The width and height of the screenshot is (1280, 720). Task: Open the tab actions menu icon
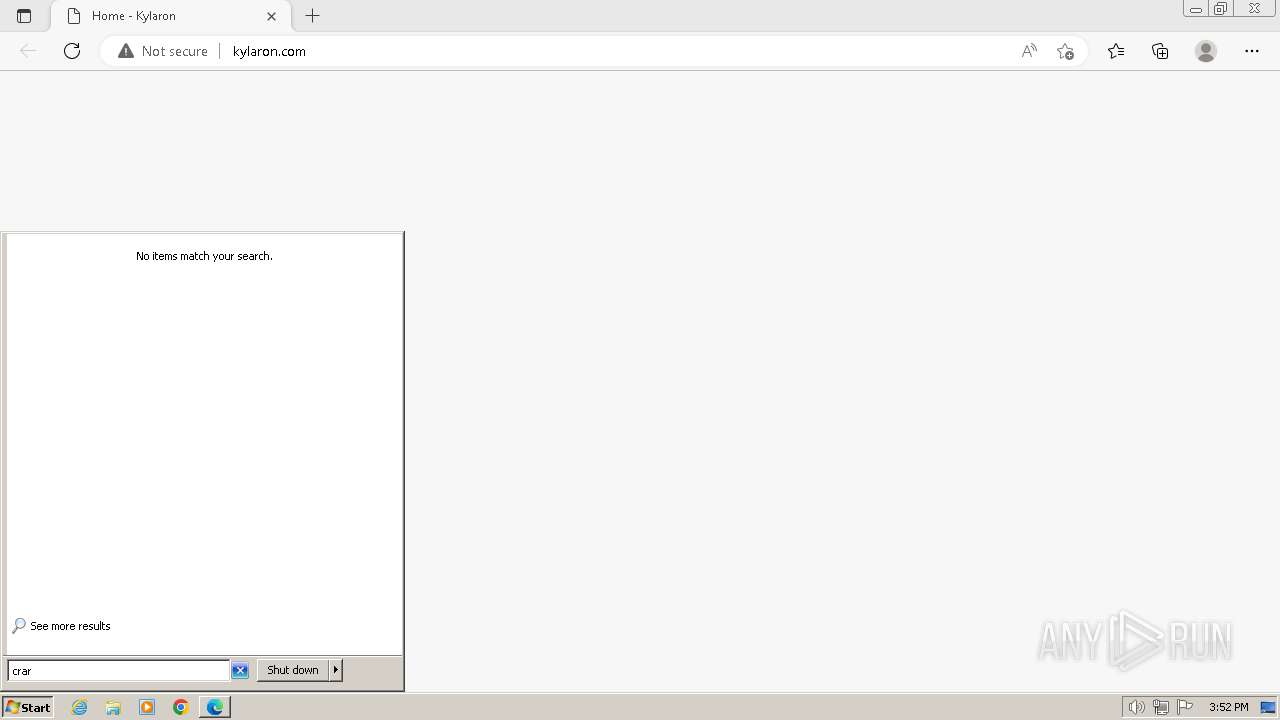coord(24,16)
